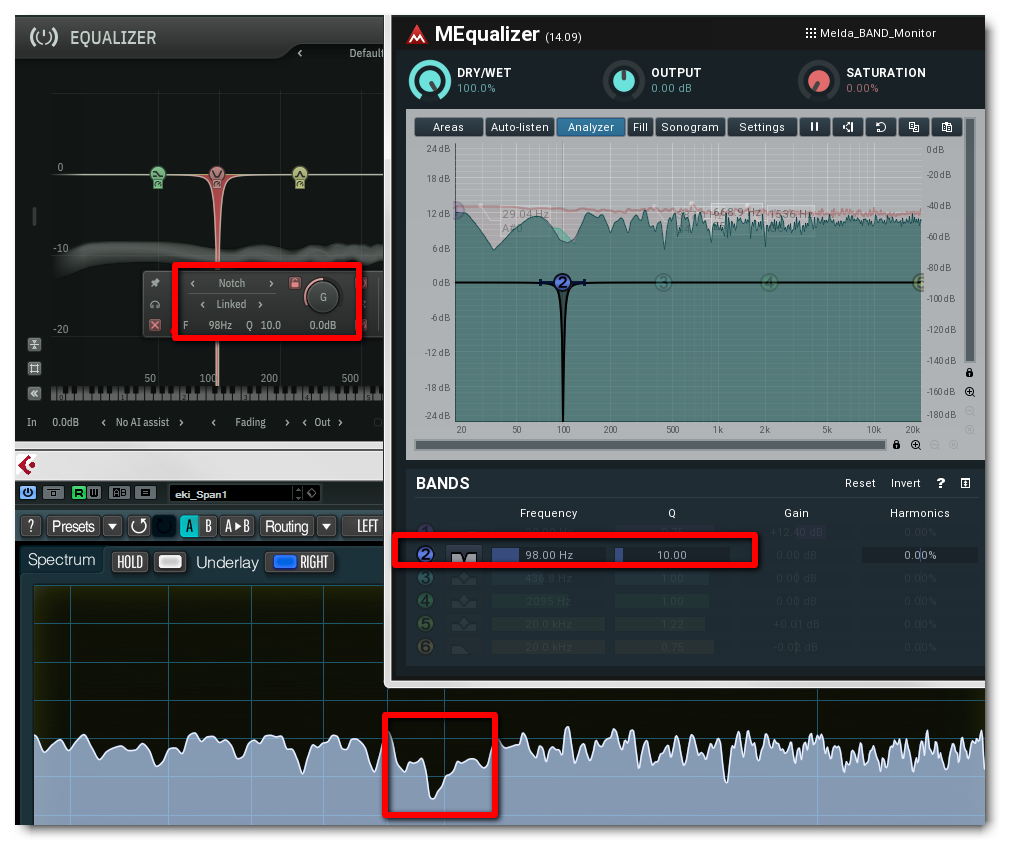Click the SPAN undo arrow icon

(x=139, y=527)
